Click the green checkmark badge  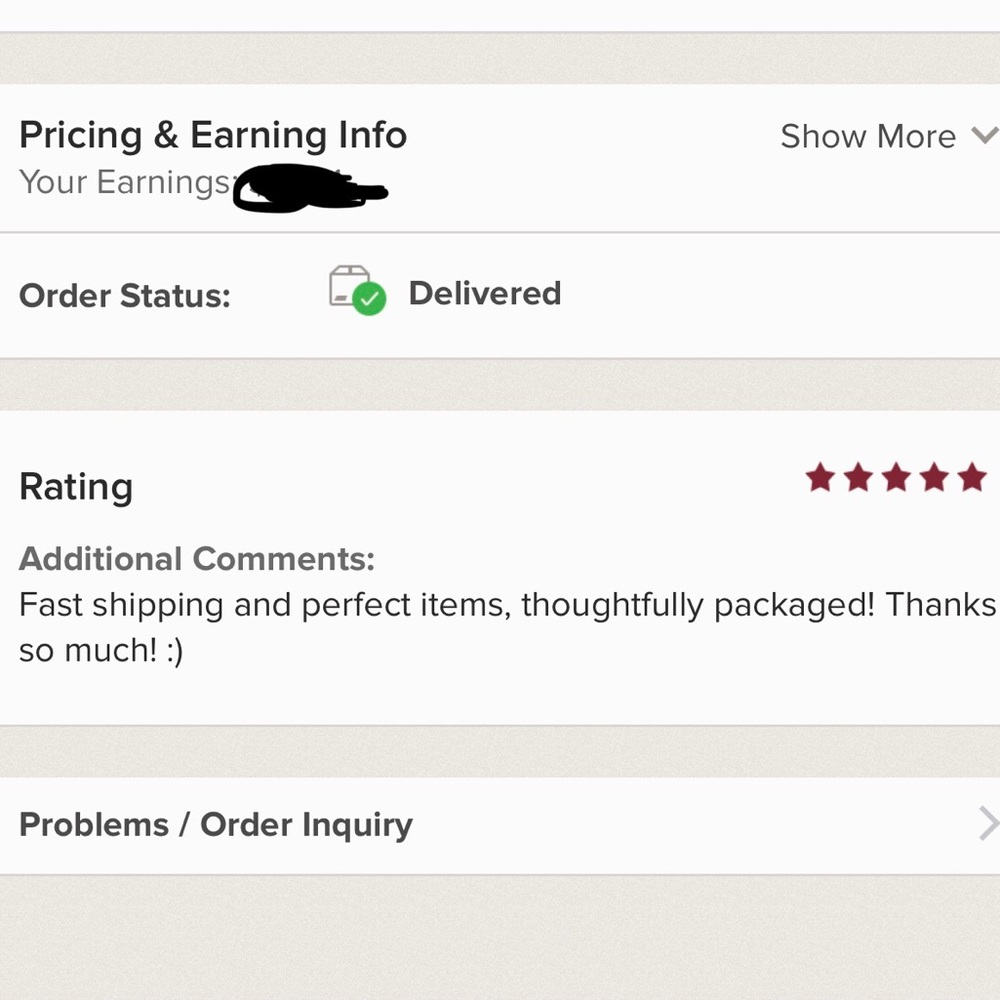370,300
